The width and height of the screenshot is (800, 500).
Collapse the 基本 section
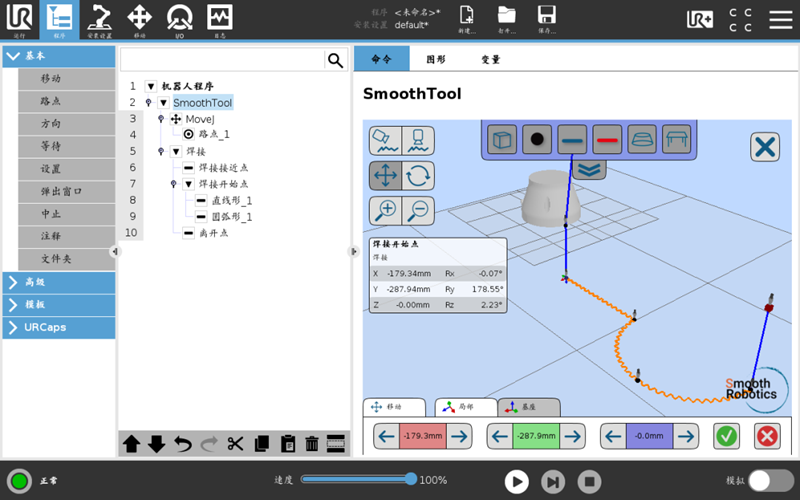[x=59, y=56]
